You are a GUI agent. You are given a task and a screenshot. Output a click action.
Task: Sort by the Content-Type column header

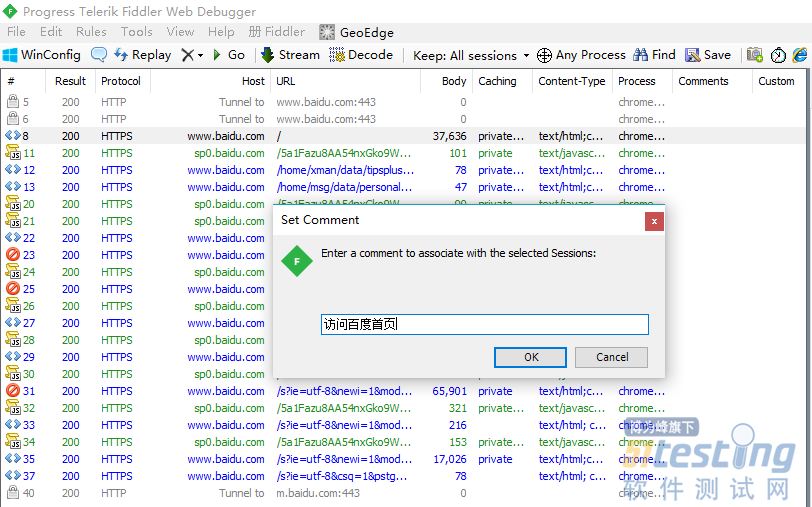pyautogui.click(x=572, y=81)
